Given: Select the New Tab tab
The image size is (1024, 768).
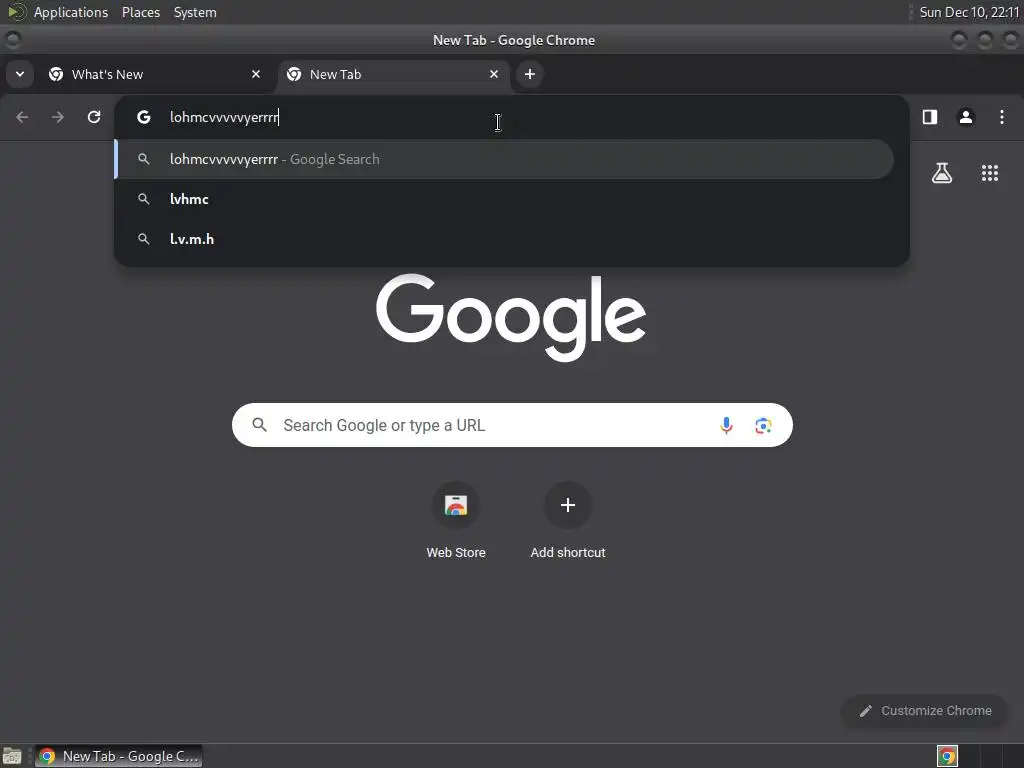Looking at the screenshot, I should 394,74.
